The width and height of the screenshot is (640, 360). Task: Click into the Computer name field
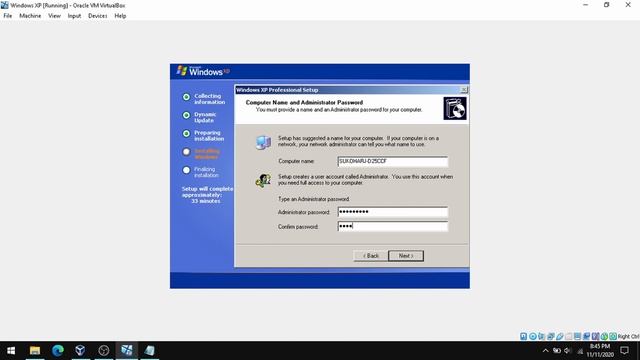[x=393, y=162]
